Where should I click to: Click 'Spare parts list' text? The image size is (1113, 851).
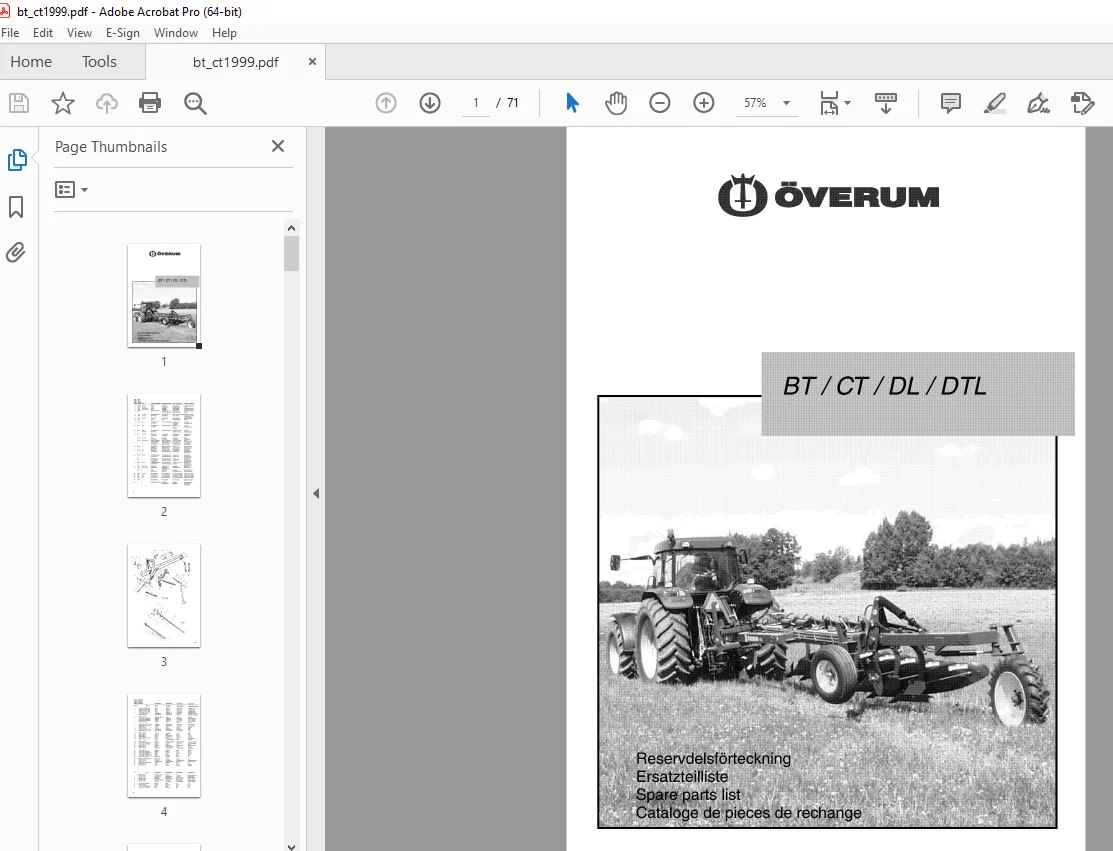coord(688,794)
